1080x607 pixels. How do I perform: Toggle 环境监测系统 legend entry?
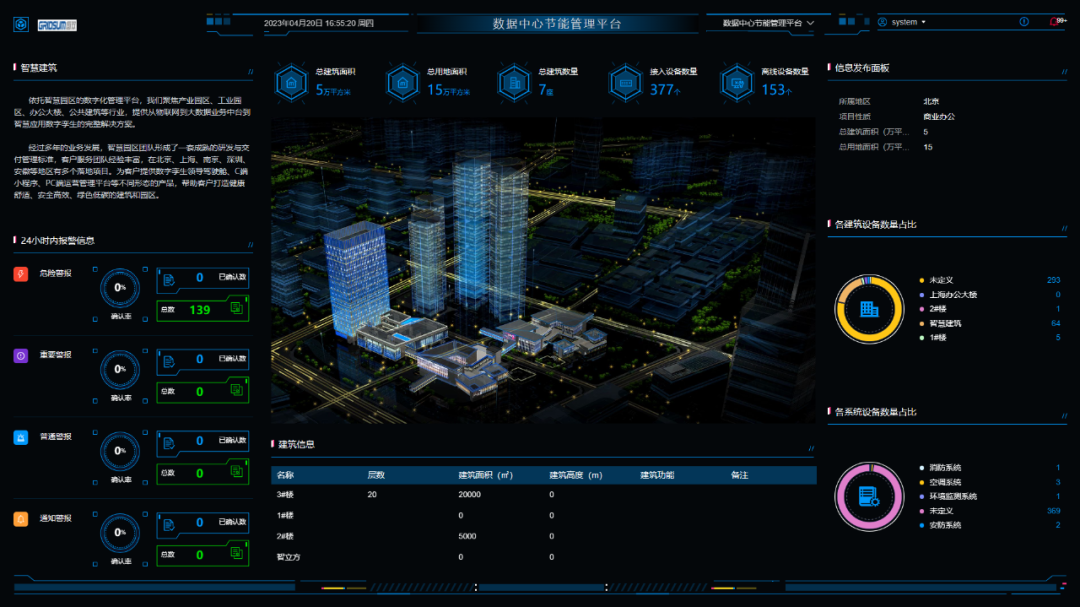coord(948,496)
